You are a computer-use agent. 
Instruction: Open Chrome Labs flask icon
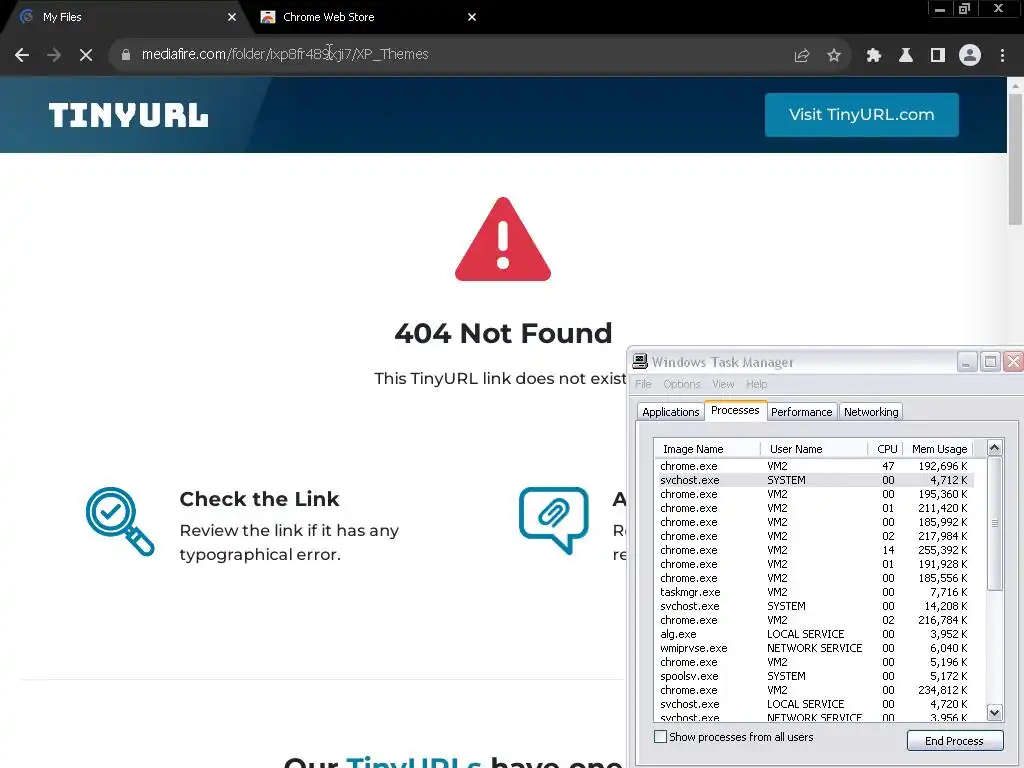point(906,56)
